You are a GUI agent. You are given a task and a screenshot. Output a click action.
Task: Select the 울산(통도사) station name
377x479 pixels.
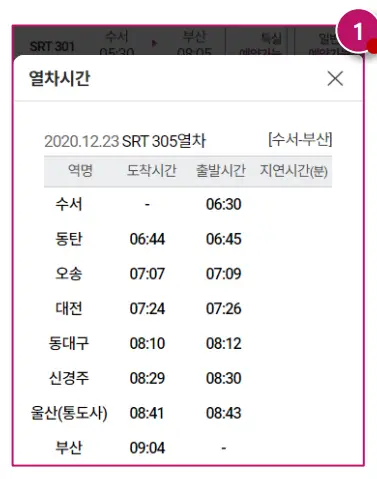(x=69, y=413)
